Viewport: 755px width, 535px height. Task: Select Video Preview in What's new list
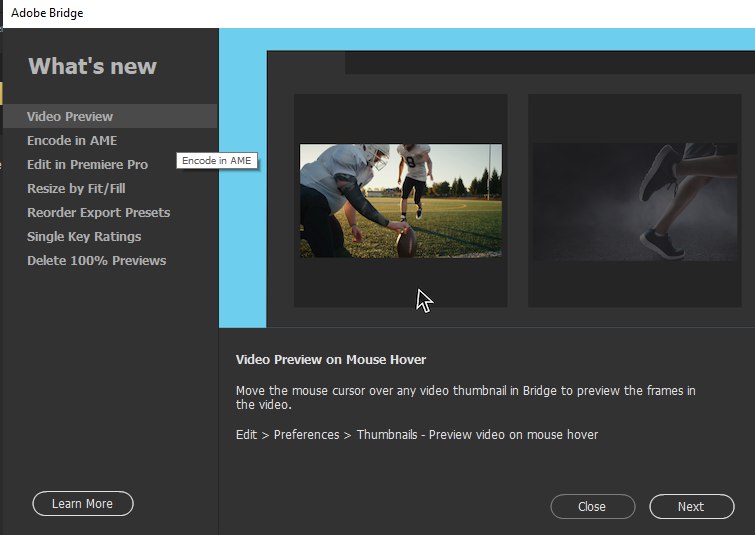[x=110, y=116]
